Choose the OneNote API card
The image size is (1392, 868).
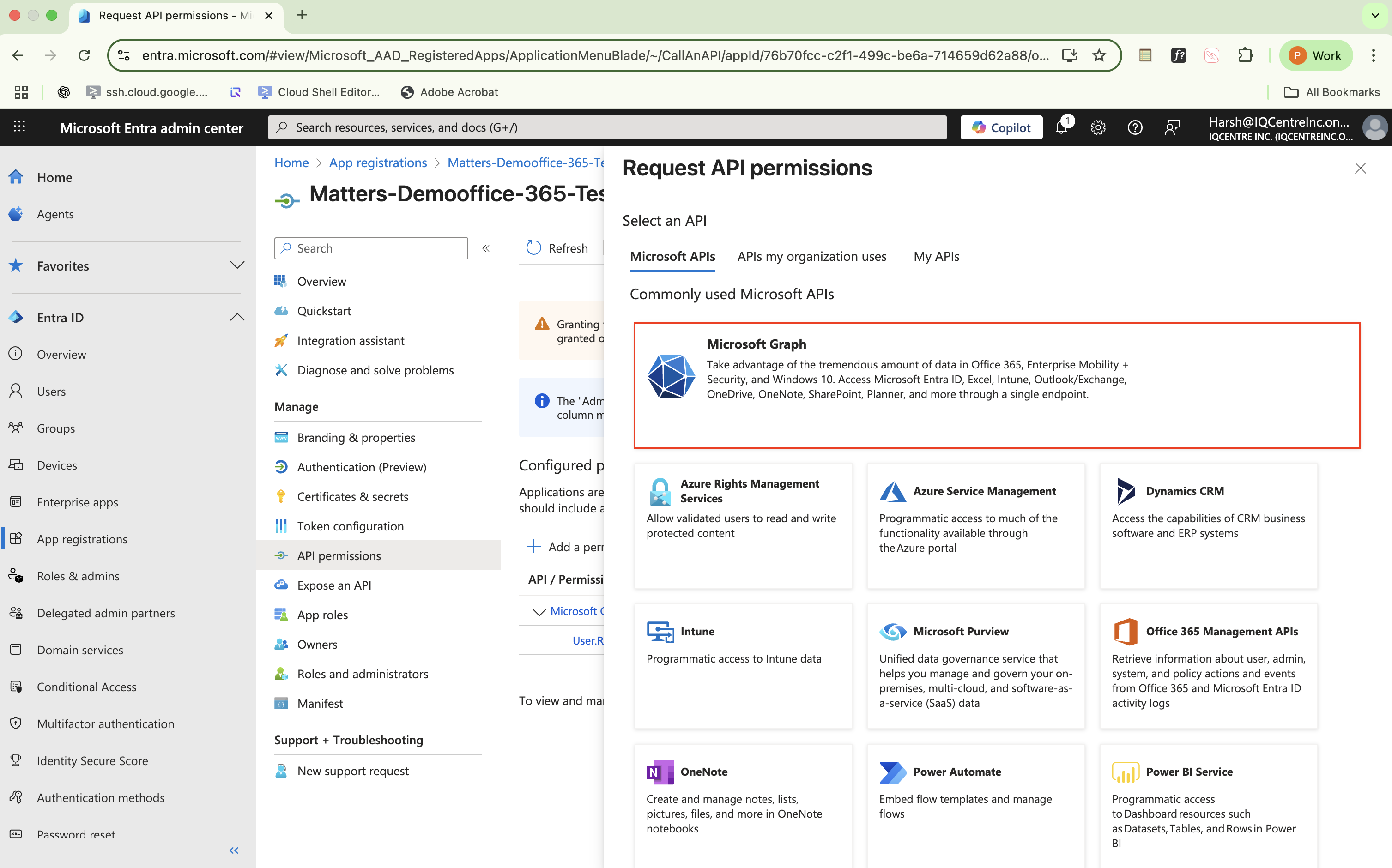coord(743,806)
